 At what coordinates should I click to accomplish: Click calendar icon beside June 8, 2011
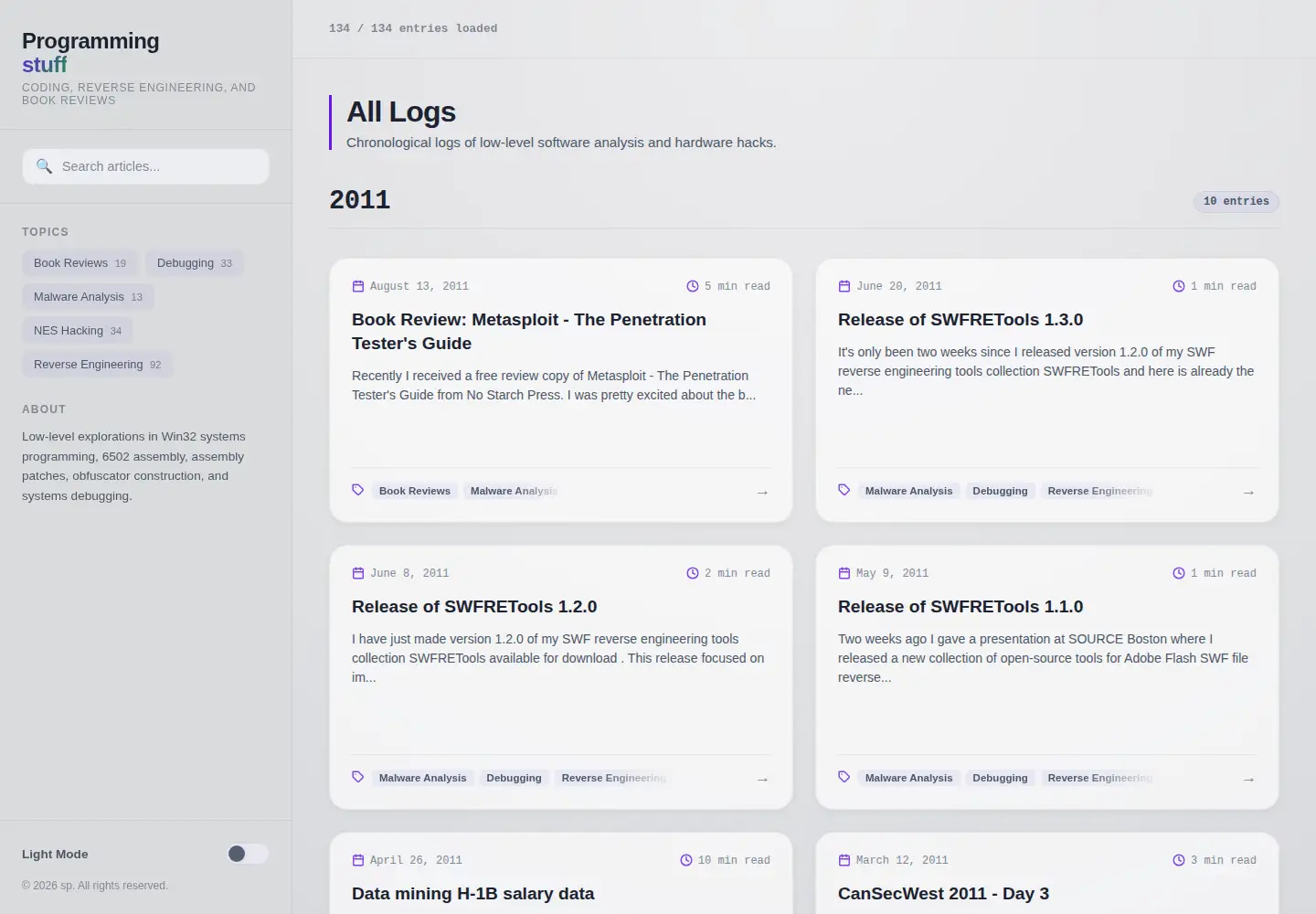coord(358,573)
